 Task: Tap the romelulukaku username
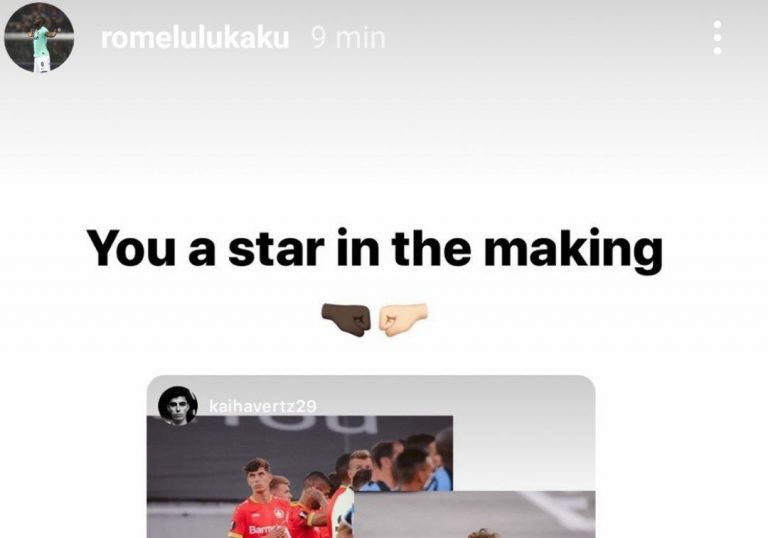pyautogui.click(x=195, y=38)
